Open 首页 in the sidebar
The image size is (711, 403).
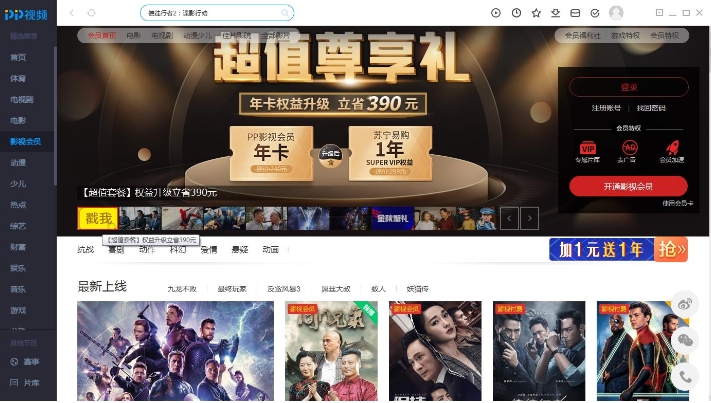click(x=18, y=57)
